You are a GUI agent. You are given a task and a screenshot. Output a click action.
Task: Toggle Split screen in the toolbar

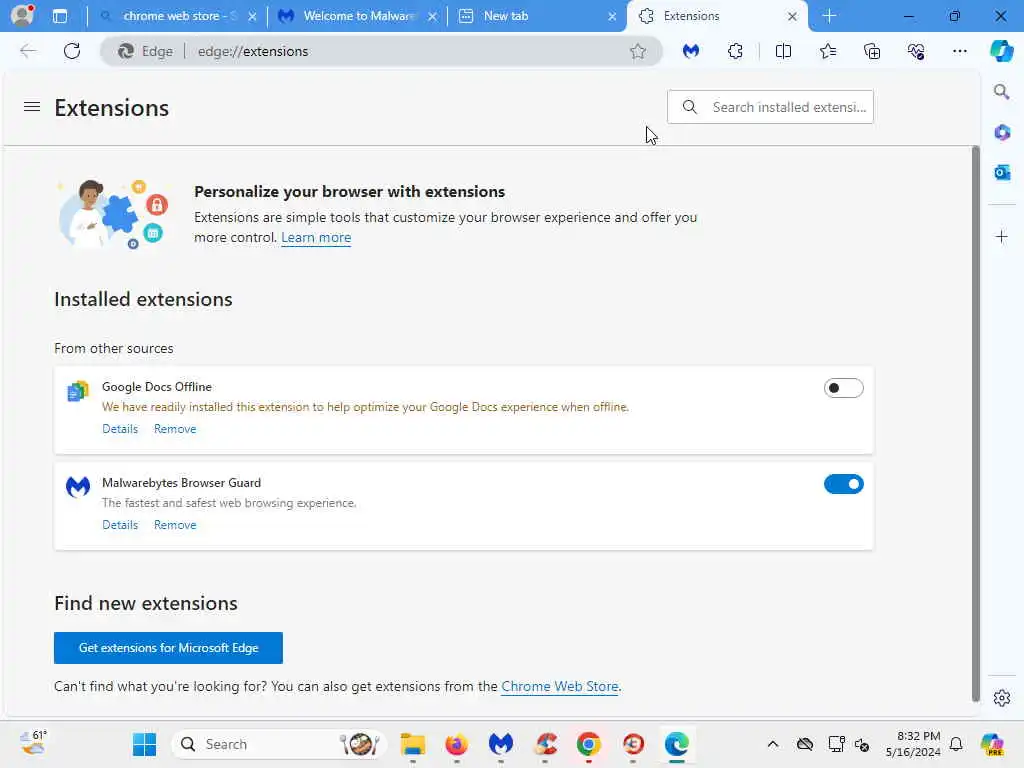click(x=783, y=51)
